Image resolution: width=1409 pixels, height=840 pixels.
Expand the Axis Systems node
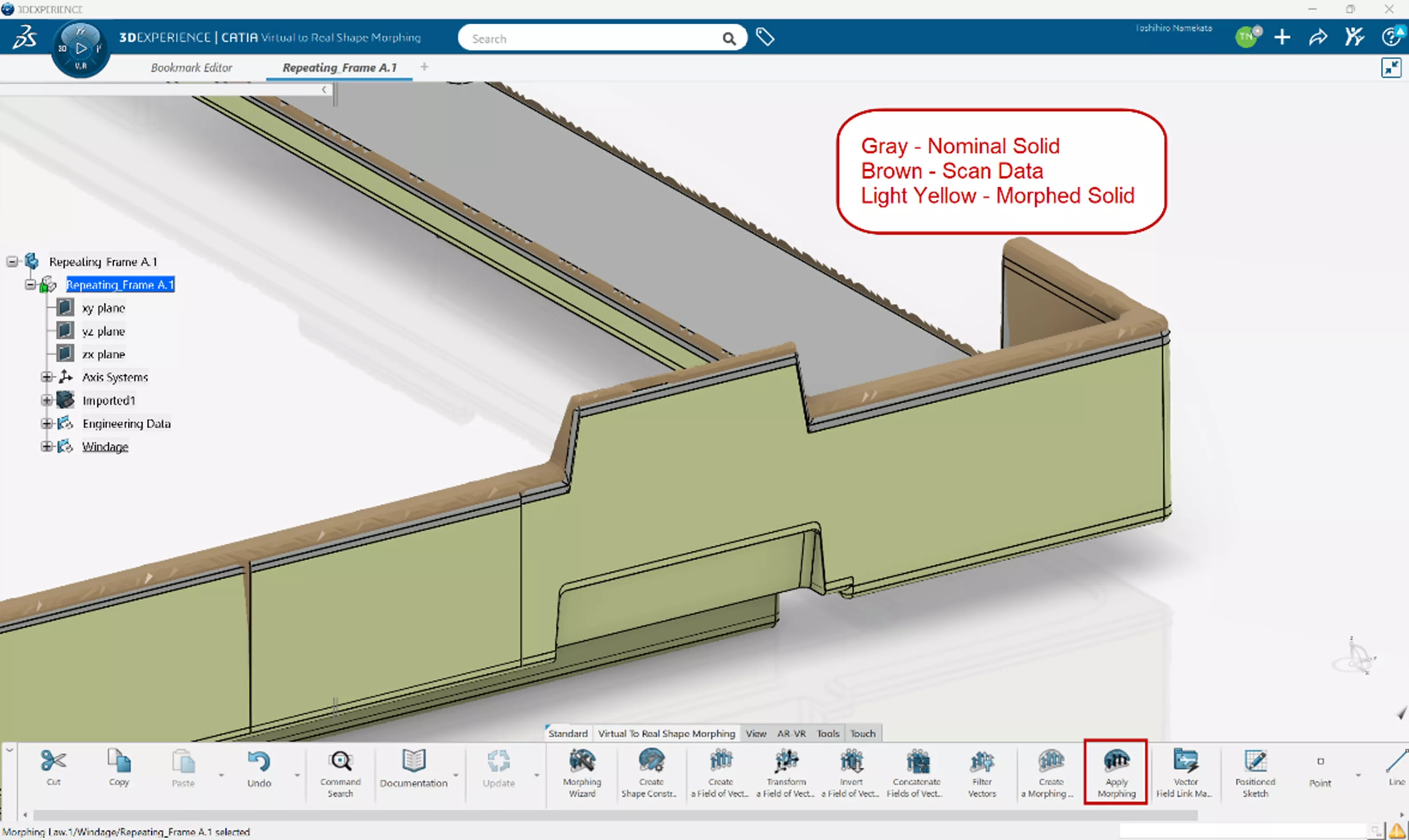pyautogui.click(x=47, y=377)
